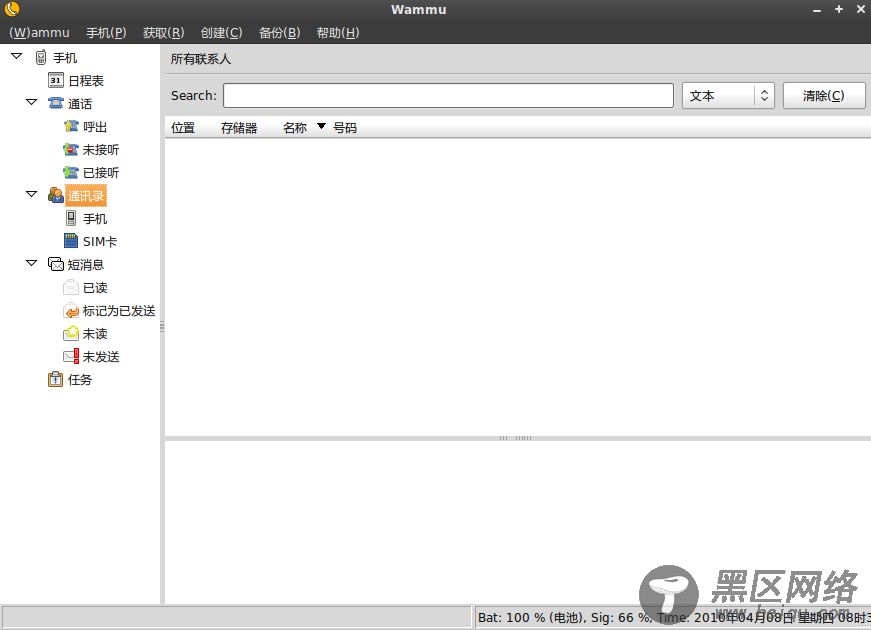Click the sent message icon beside 标记为已发送

[71, 311]
